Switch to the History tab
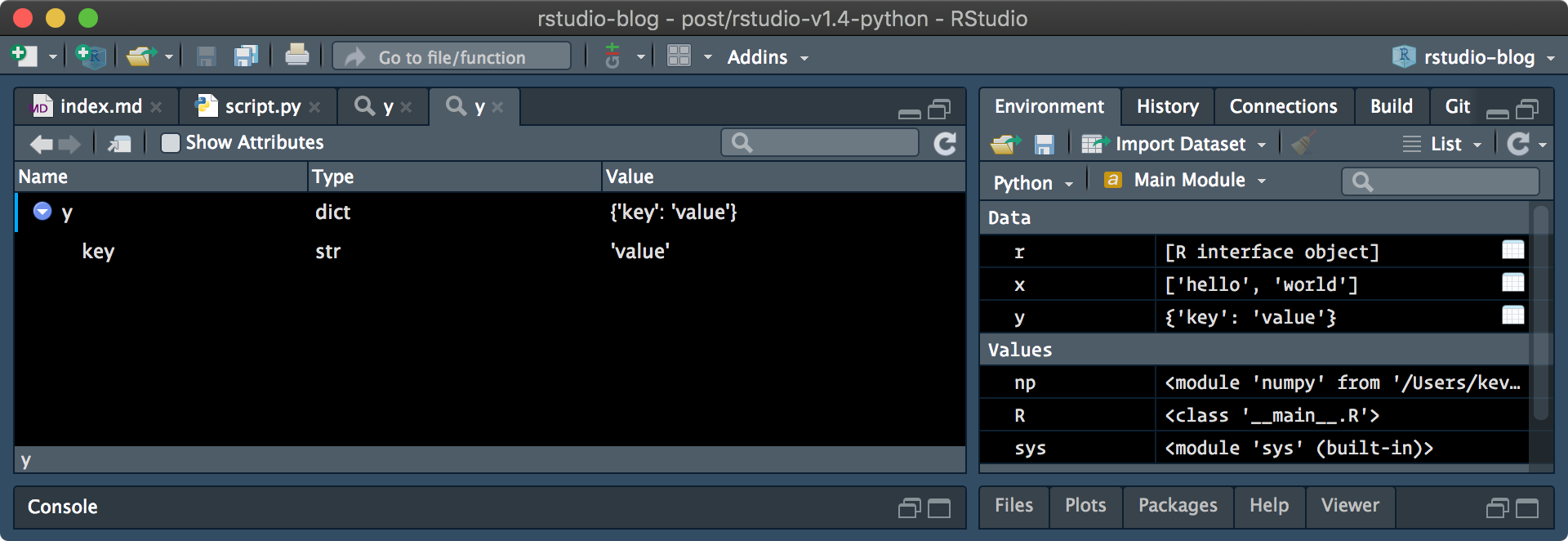1568x541 pixels. coord(1167,106)
